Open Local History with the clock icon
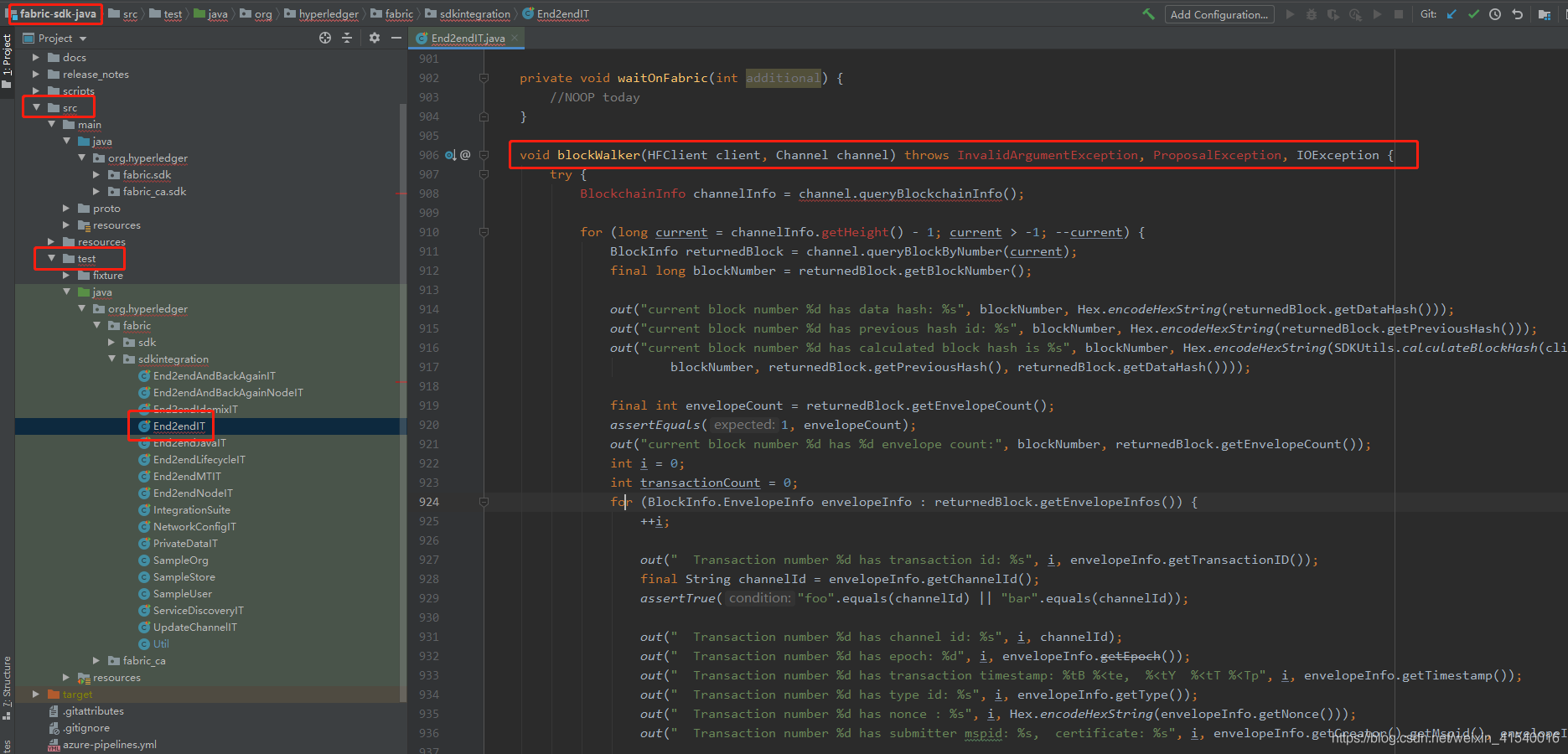Screen dimensions: 1568x754 pos(1495,13)
